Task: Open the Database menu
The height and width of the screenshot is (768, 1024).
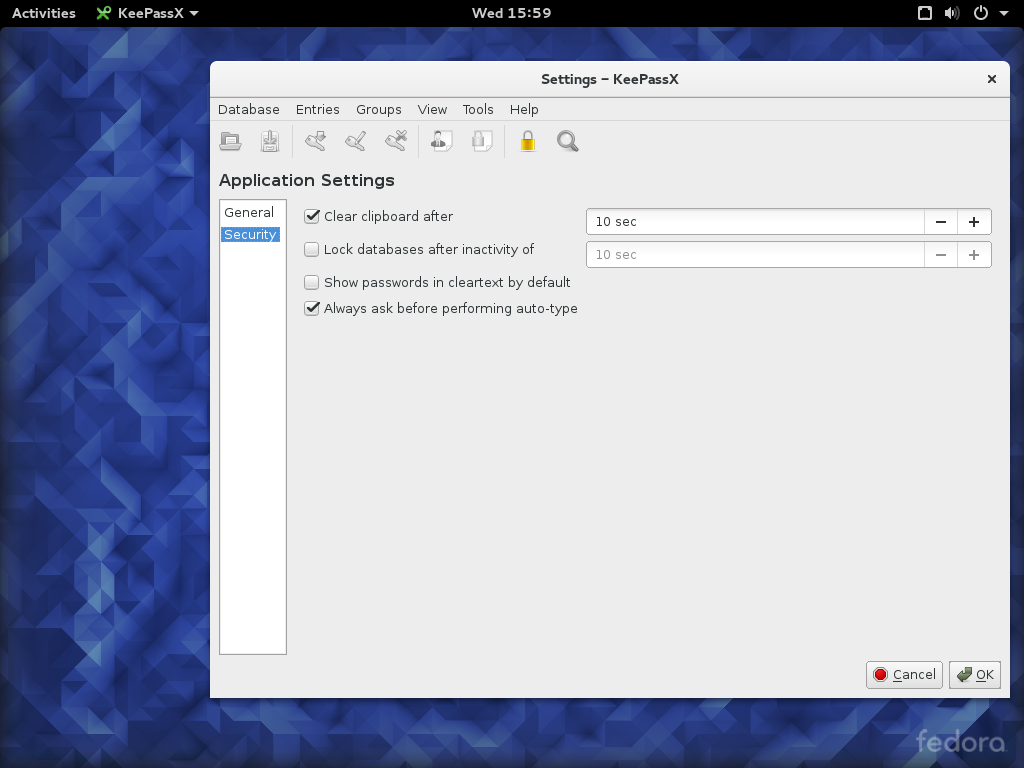Action: [x=249, y=109]
